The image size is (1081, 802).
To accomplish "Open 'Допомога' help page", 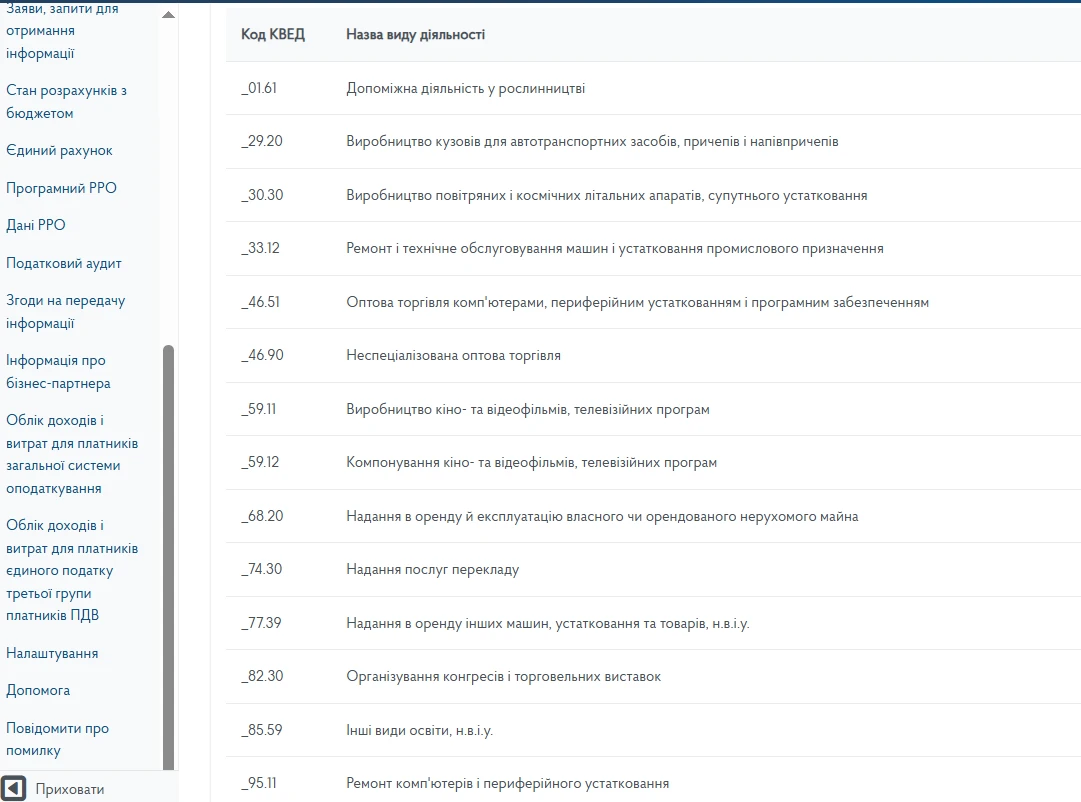I will pos(38,691).
